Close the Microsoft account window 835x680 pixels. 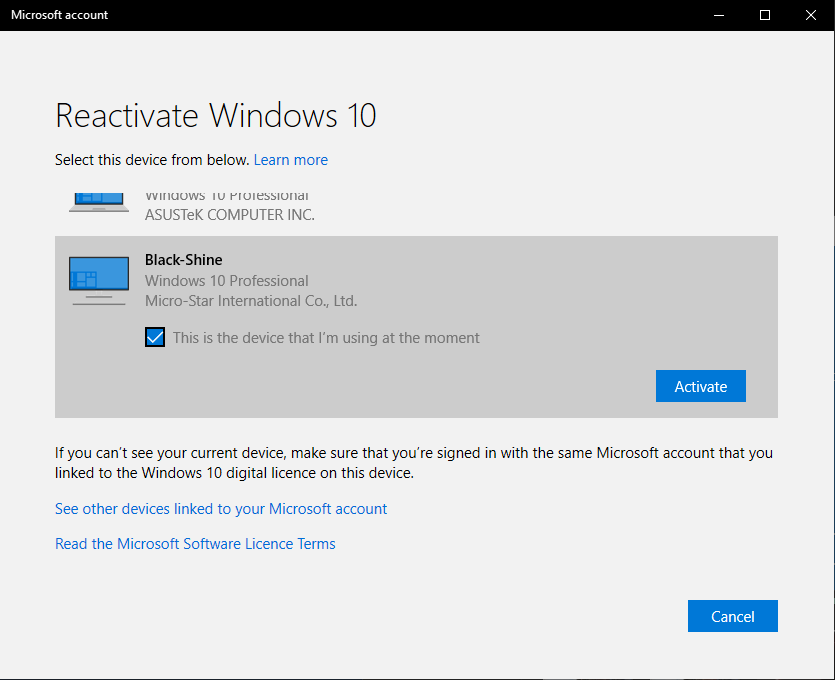[x=811, y=15]
